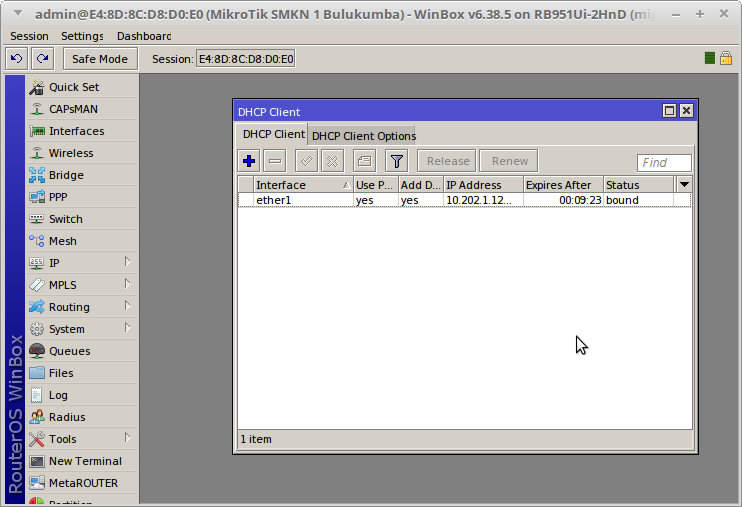Click the Routing sidebar icon

point(36,307)
